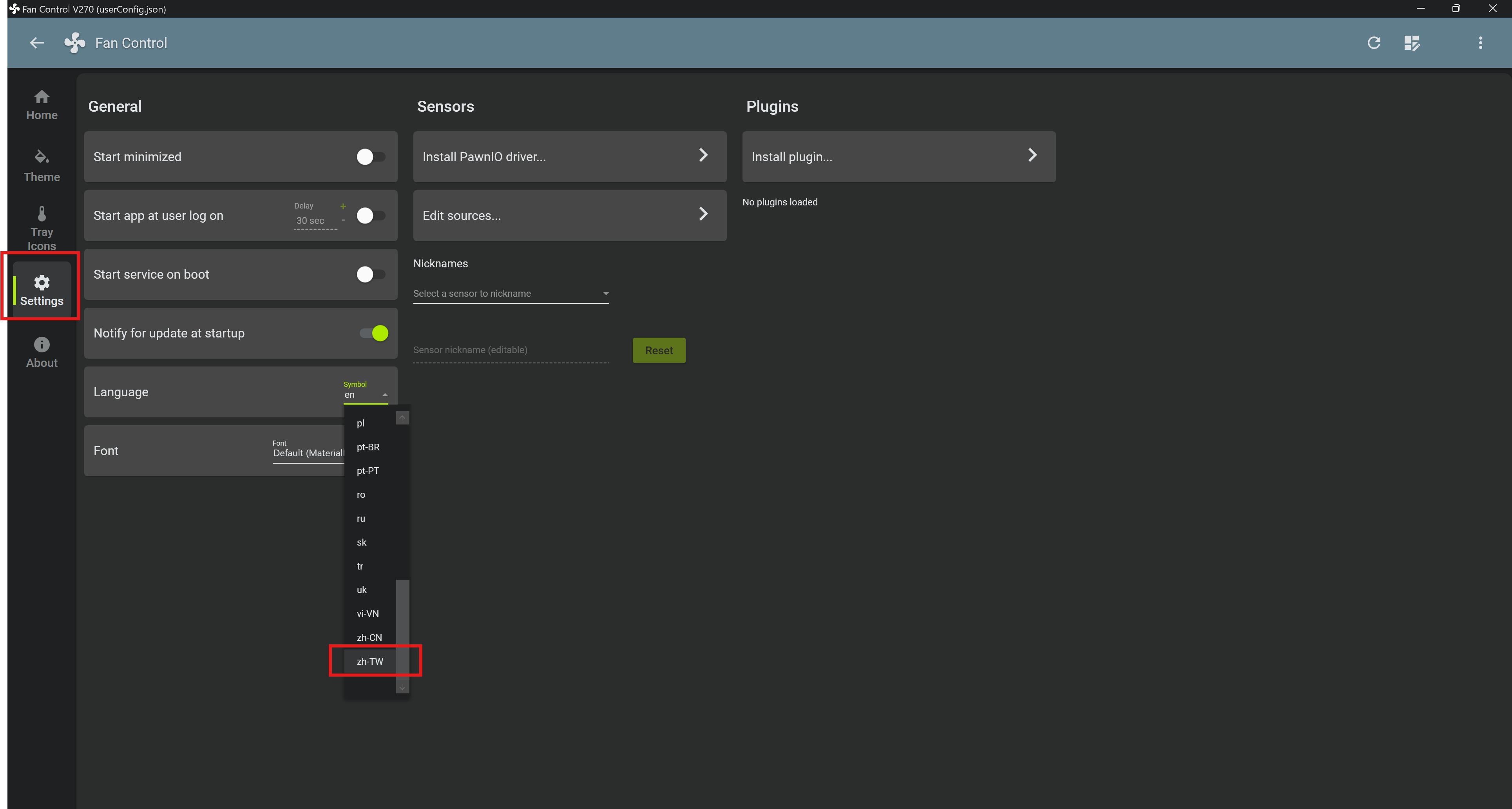The height and width of the screenshot is (809, 1512).
Task: Choose tr from the language list
Action: 370,566
